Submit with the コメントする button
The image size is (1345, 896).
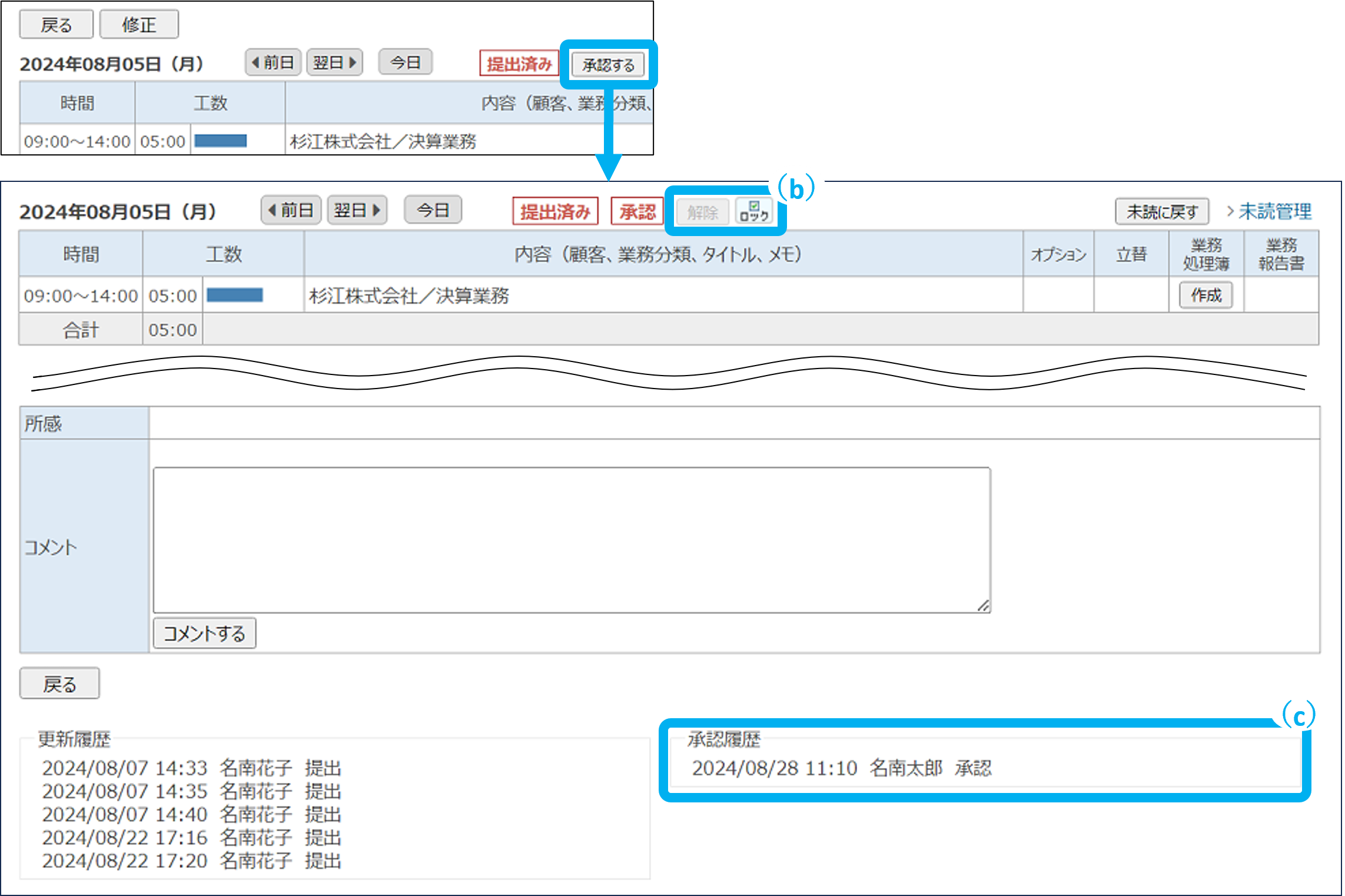(x=204, y=633)
